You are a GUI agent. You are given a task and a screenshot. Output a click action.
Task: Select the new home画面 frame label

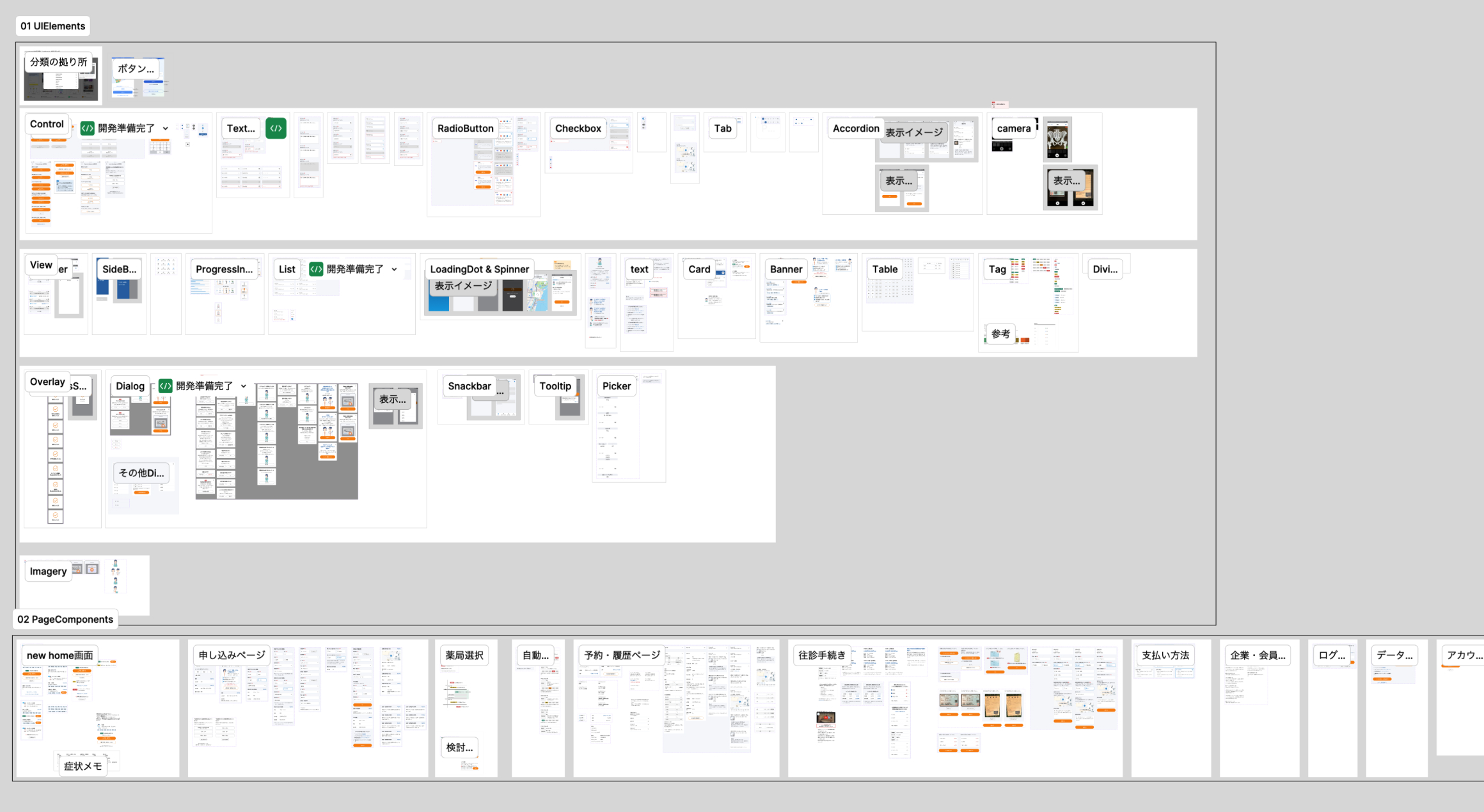pyautogui.click(x=59, y=655)
